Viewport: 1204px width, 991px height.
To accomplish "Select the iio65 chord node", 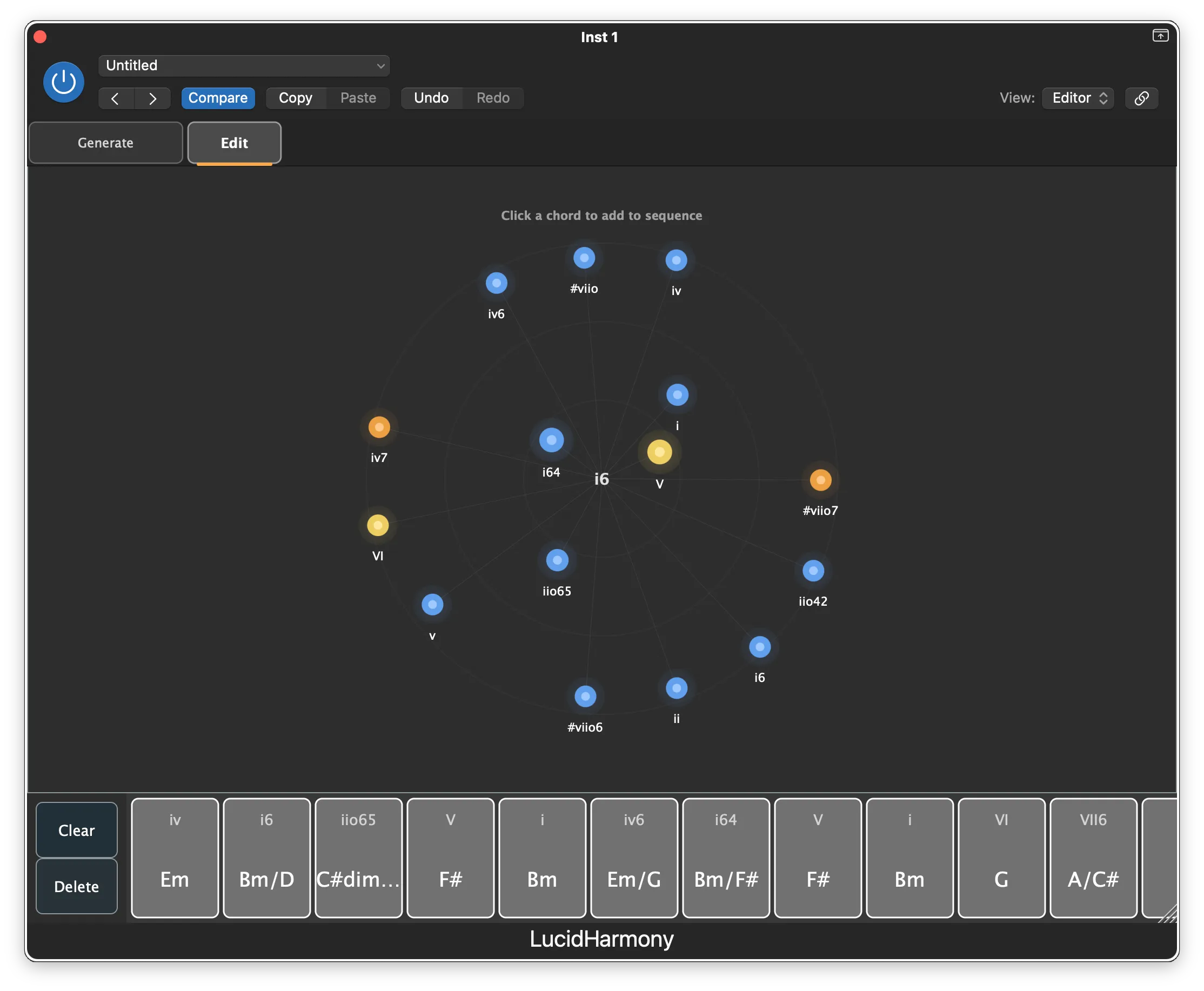I will (x=557, y=560).
